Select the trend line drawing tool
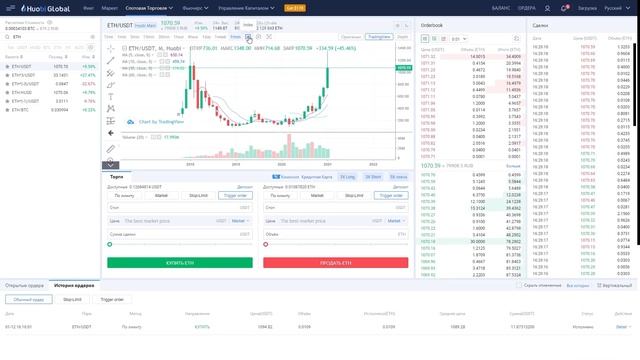The height and width of the screenshot is (360, 640). (111, 61)
